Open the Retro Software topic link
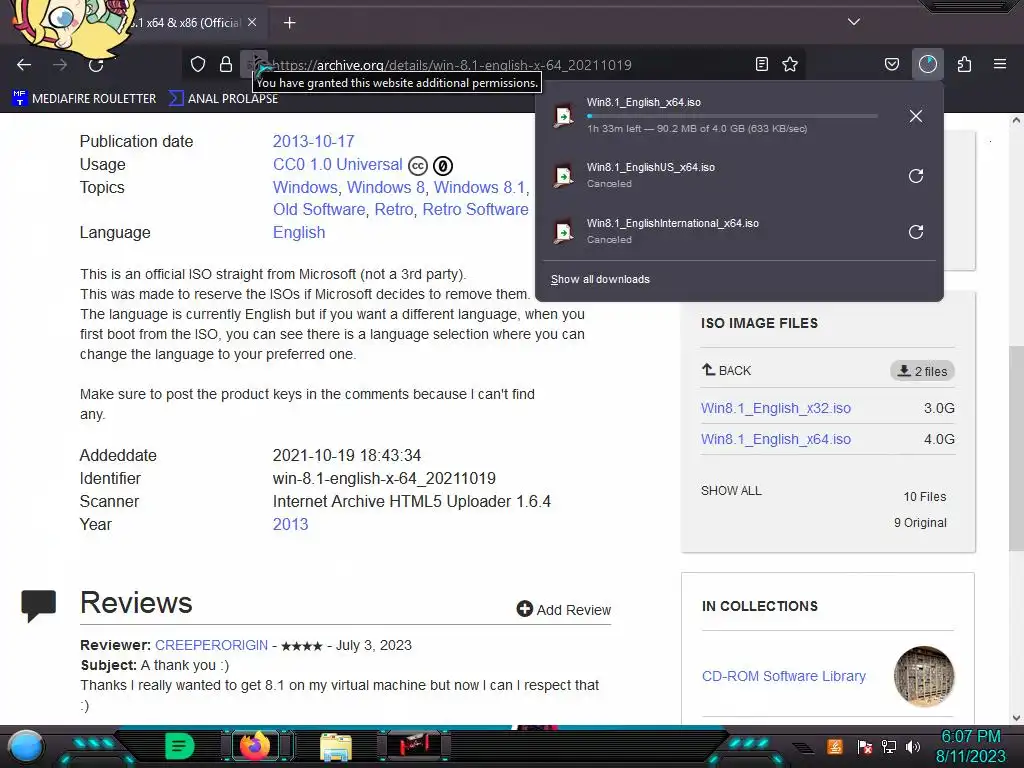 point(475,210)
